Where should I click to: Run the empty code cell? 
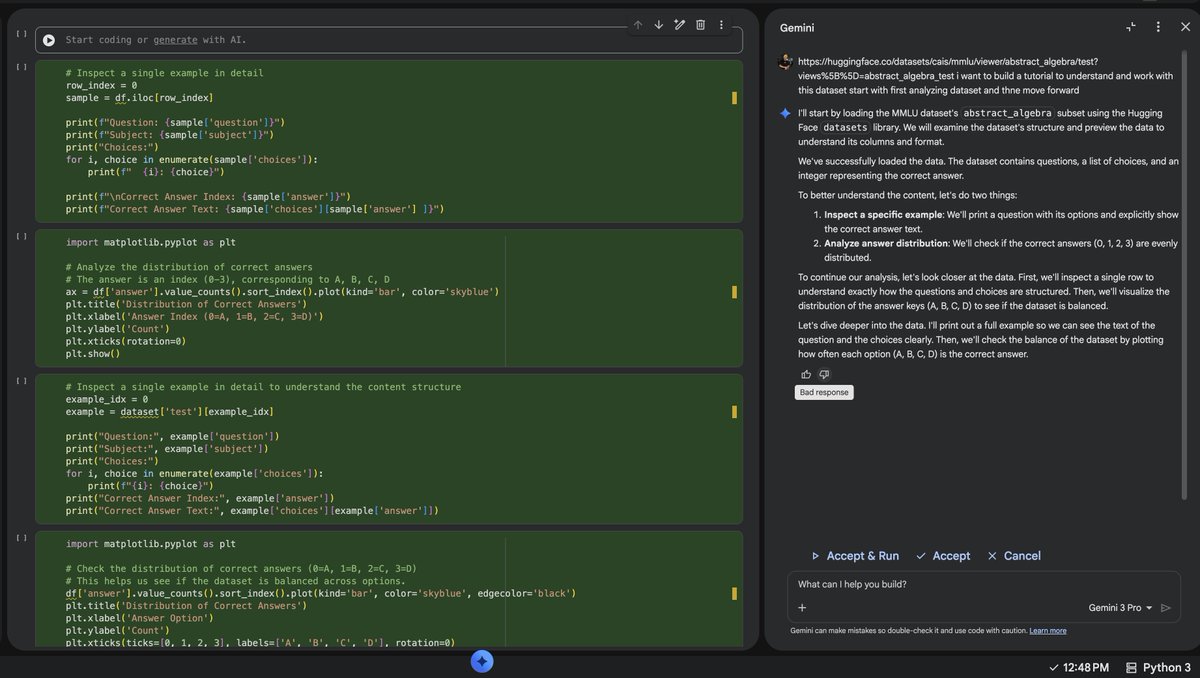tap(48, 40)
